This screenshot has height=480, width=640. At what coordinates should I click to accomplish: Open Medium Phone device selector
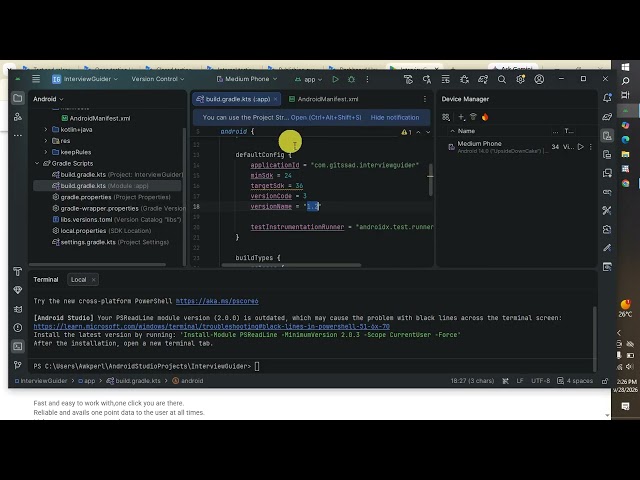tap(247, 79)
